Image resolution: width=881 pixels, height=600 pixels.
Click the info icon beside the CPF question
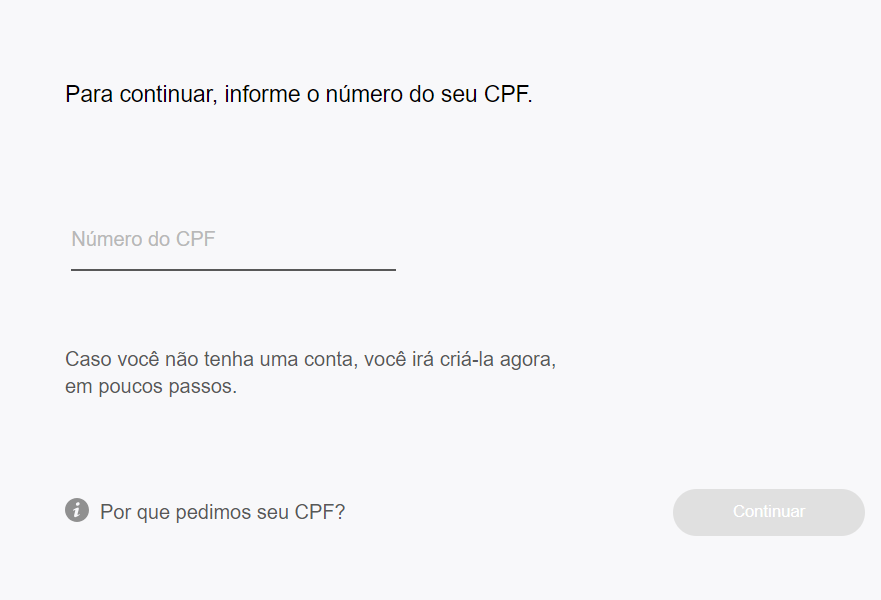pyautogui.click(x=77, y=510)
